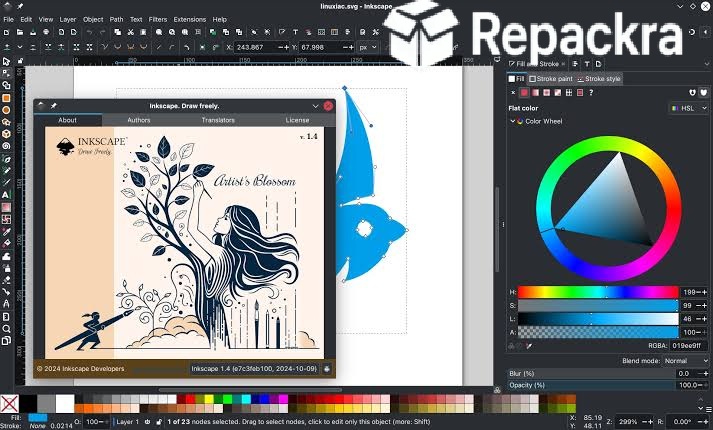The height and width of the screenshot is (430, 713).
Task: Select the Zoom magnifier tool
Action: (x=6, y=329)
